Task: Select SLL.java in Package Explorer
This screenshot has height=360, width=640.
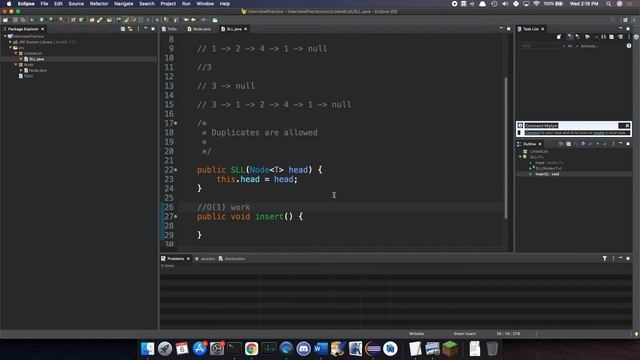Action: point(36,59)
